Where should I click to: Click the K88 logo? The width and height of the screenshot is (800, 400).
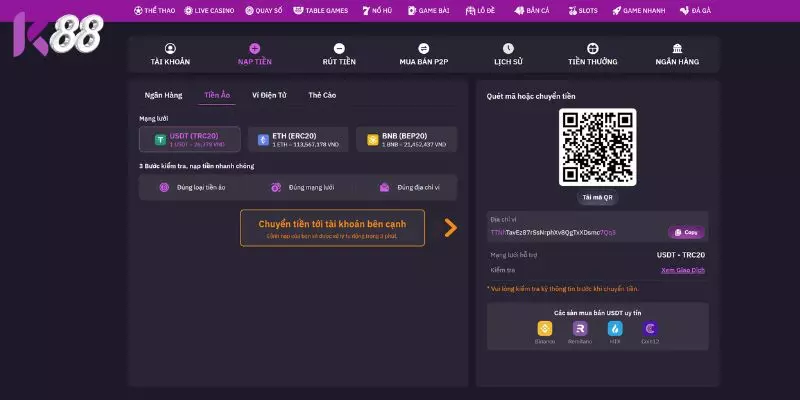[x=58, y=34]
